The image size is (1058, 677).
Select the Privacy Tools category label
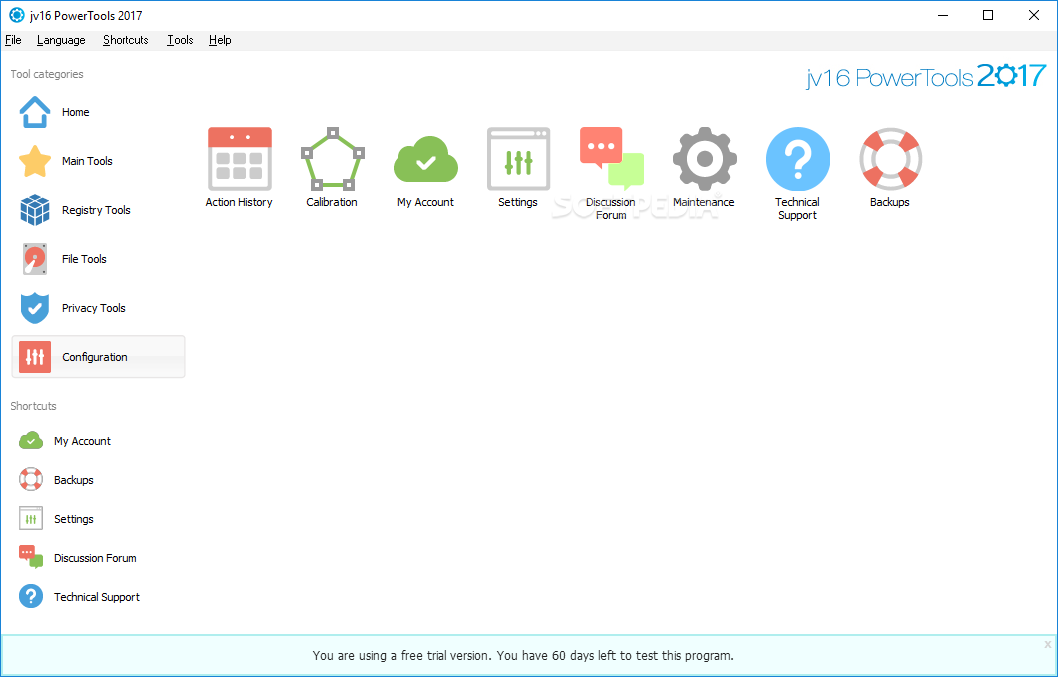click(94, 308)
